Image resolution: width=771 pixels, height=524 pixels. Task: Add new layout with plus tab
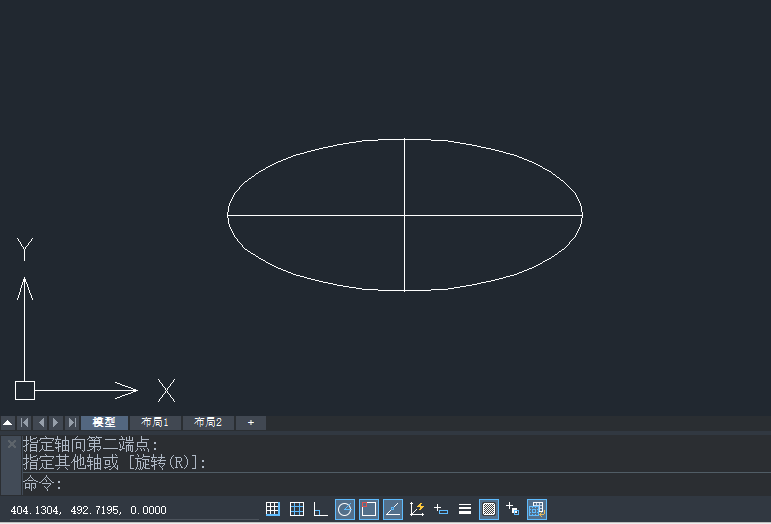point(251,422)
